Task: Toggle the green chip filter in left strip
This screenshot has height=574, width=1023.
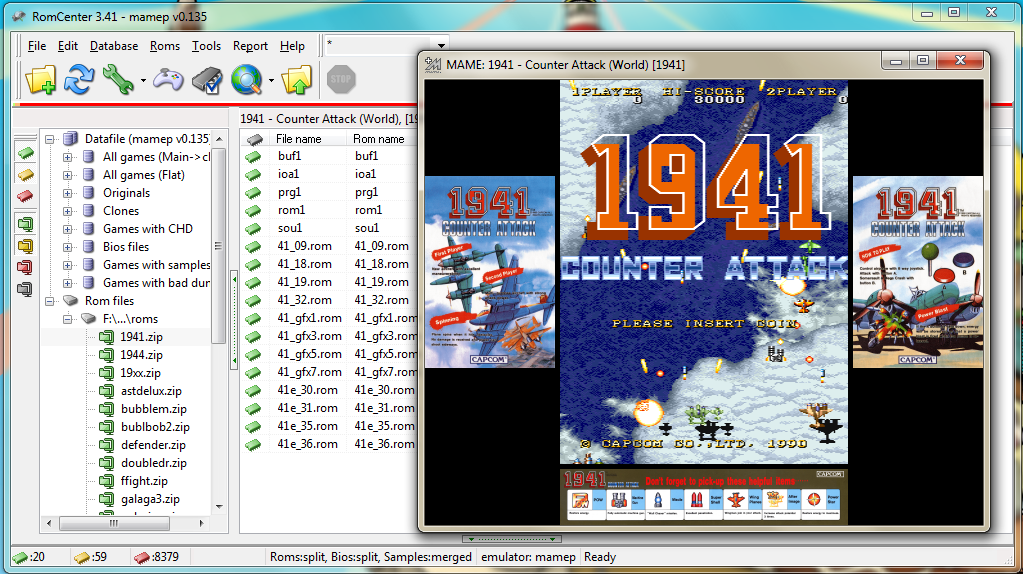Action: tap(25, 152)
